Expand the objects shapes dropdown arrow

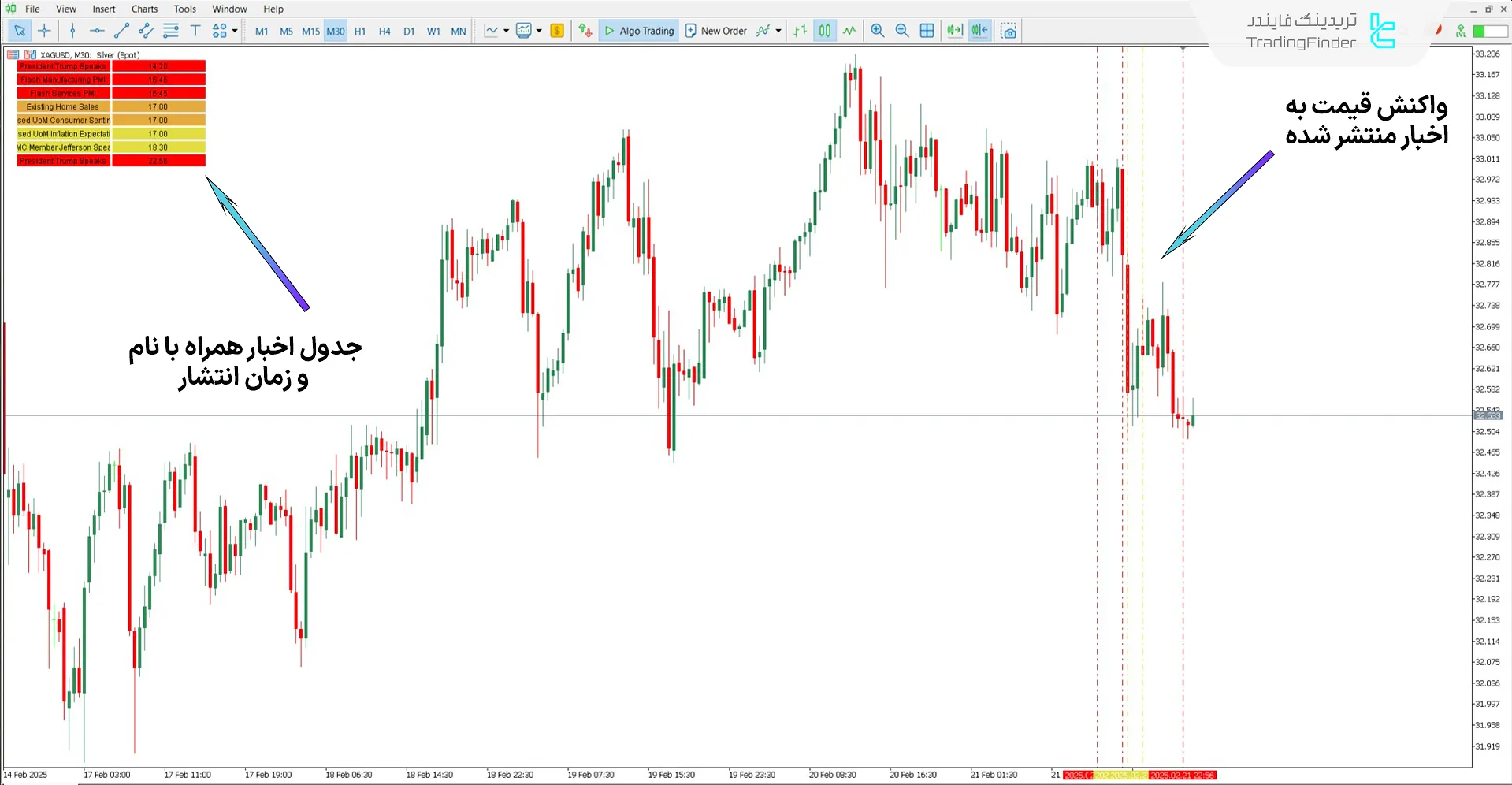click(235, 31)
